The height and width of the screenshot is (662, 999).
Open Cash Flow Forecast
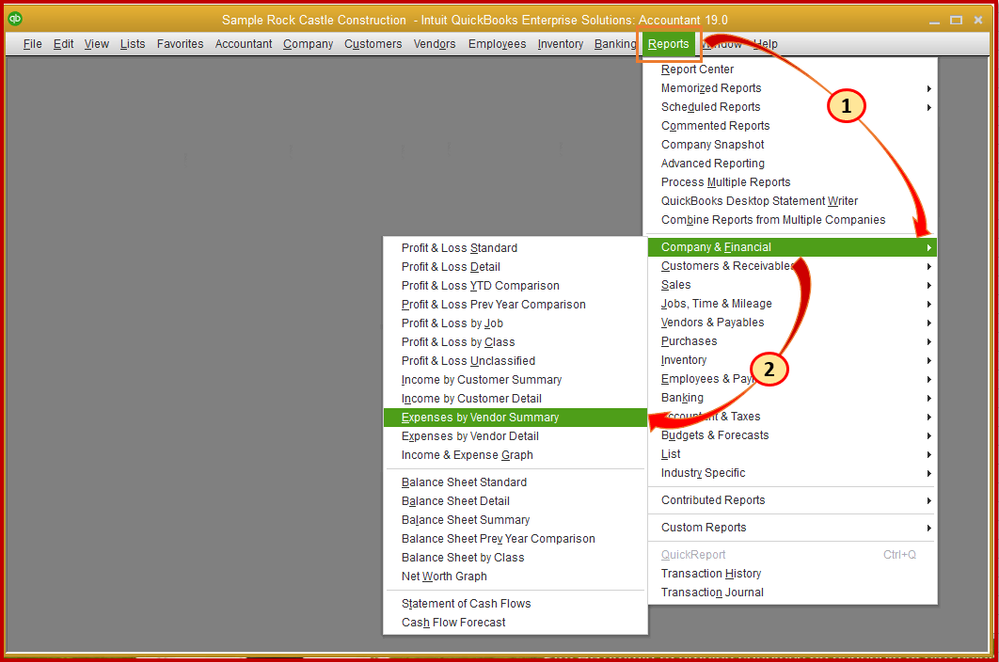coord(515,622)
